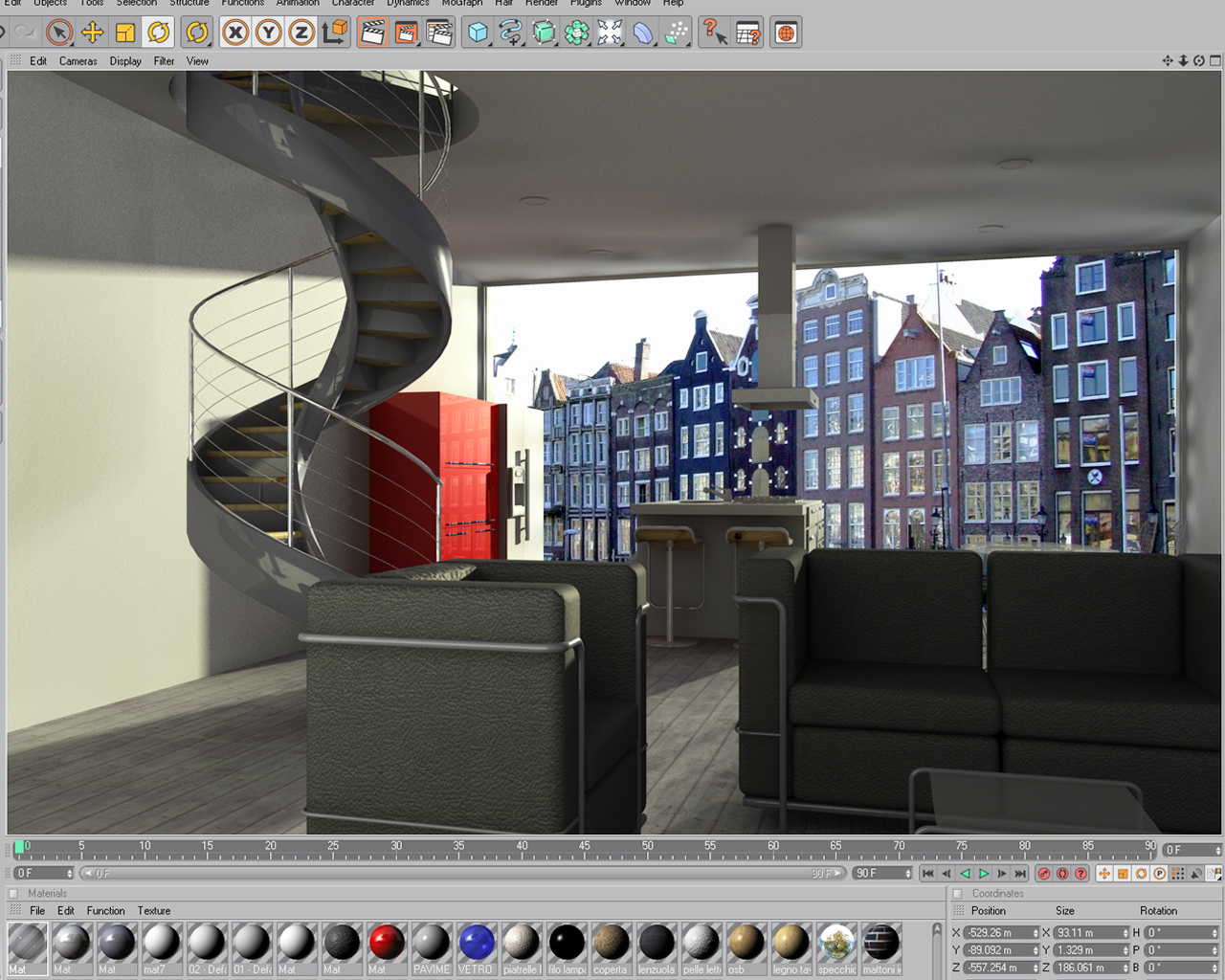
Task: Adjust the 90 F end frame stepper
Action: coord(908,873)
